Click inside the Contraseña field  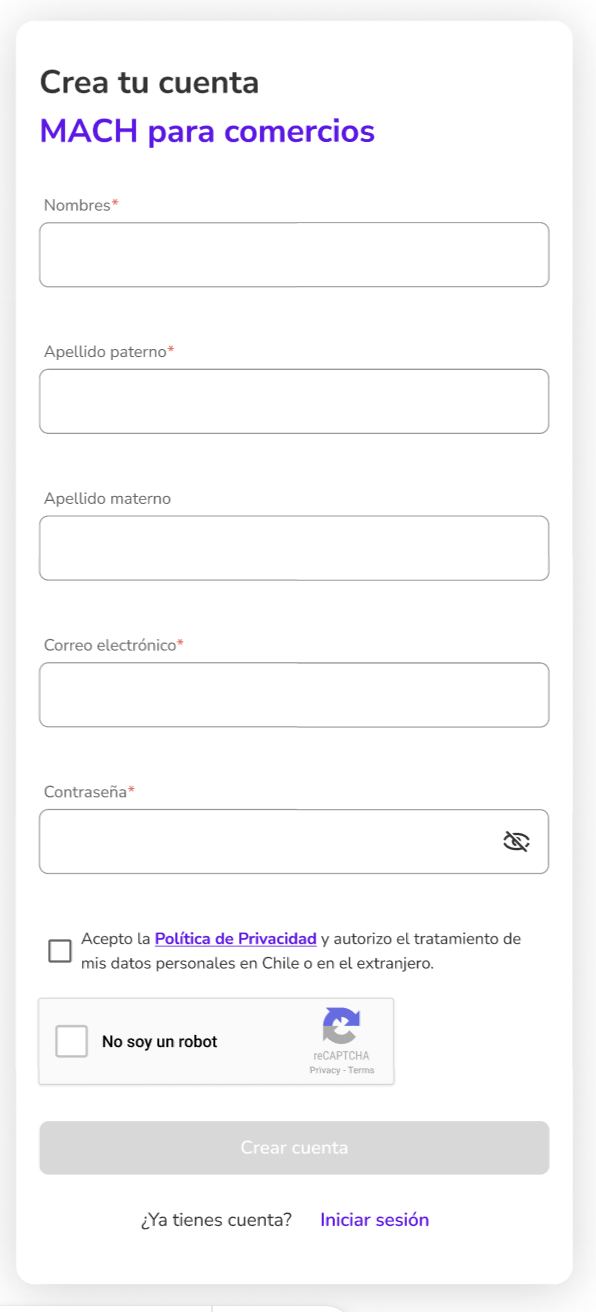(x=294, y=841)
